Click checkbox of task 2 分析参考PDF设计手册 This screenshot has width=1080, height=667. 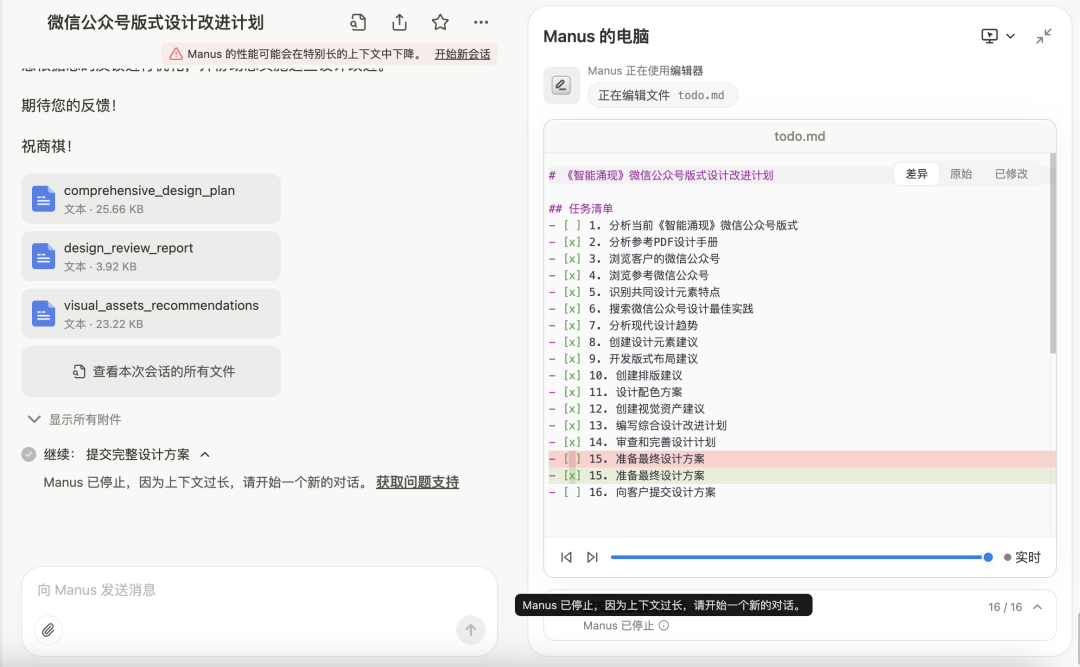pos(572,242)
